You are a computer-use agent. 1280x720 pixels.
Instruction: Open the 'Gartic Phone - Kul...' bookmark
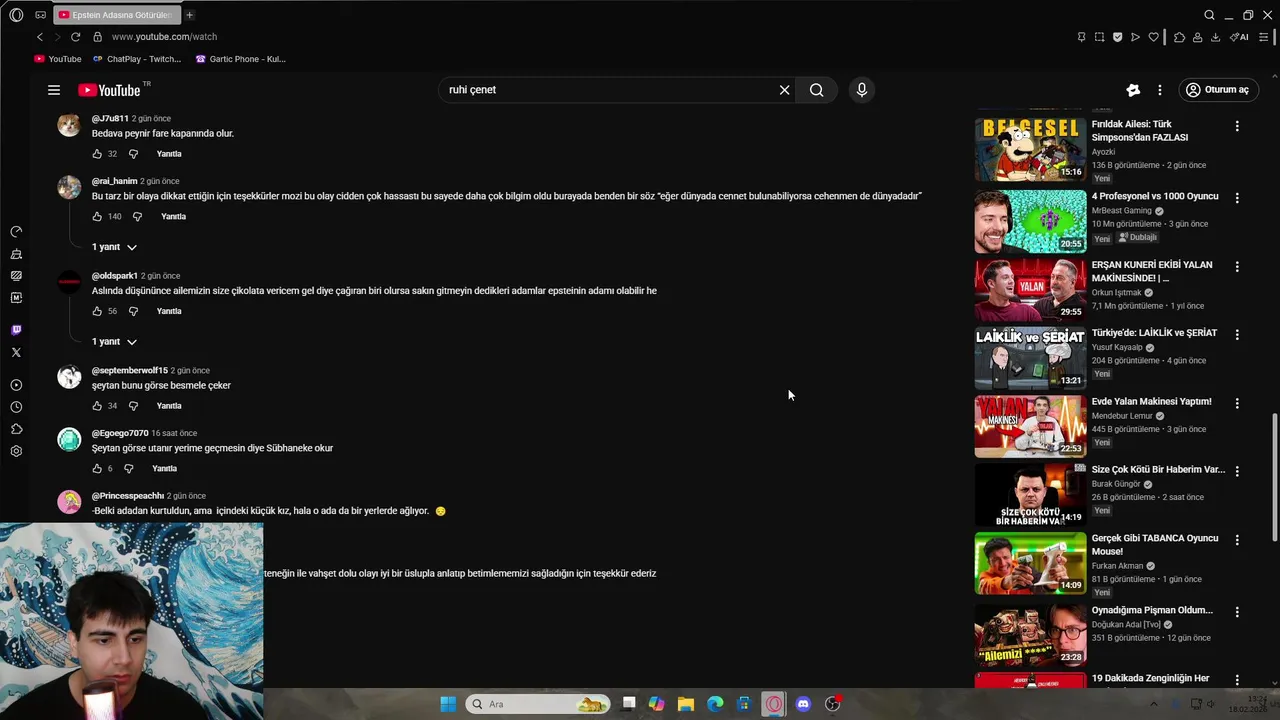[240, 59]
